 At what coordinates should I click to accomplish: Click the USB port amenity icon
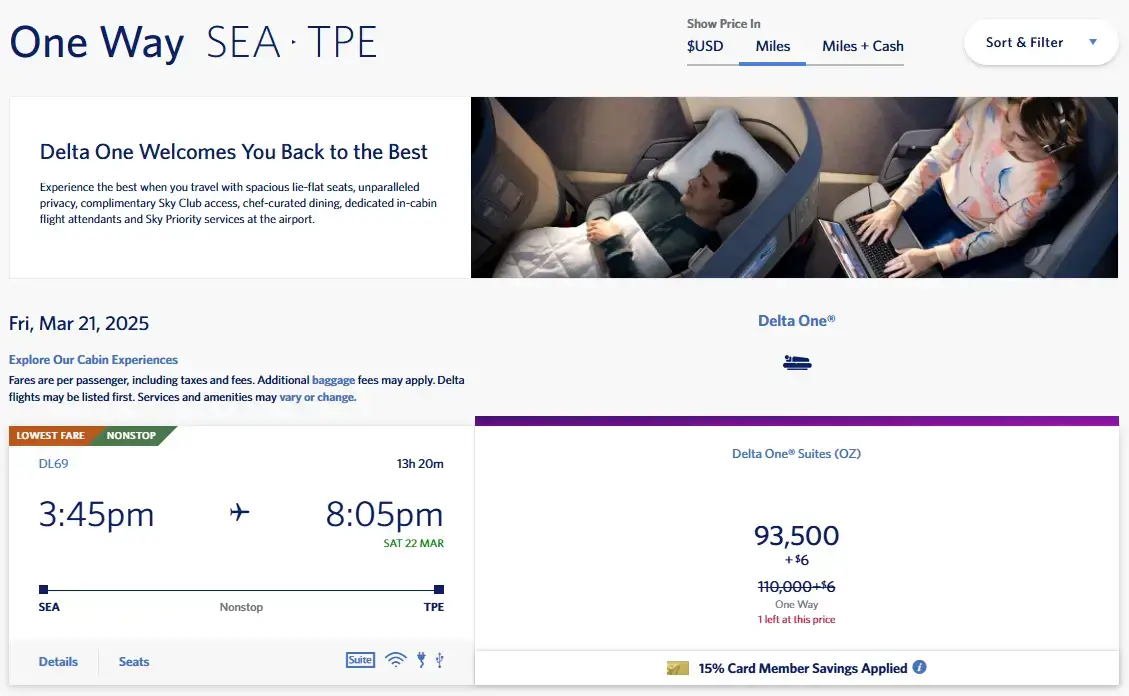[439, 660]
